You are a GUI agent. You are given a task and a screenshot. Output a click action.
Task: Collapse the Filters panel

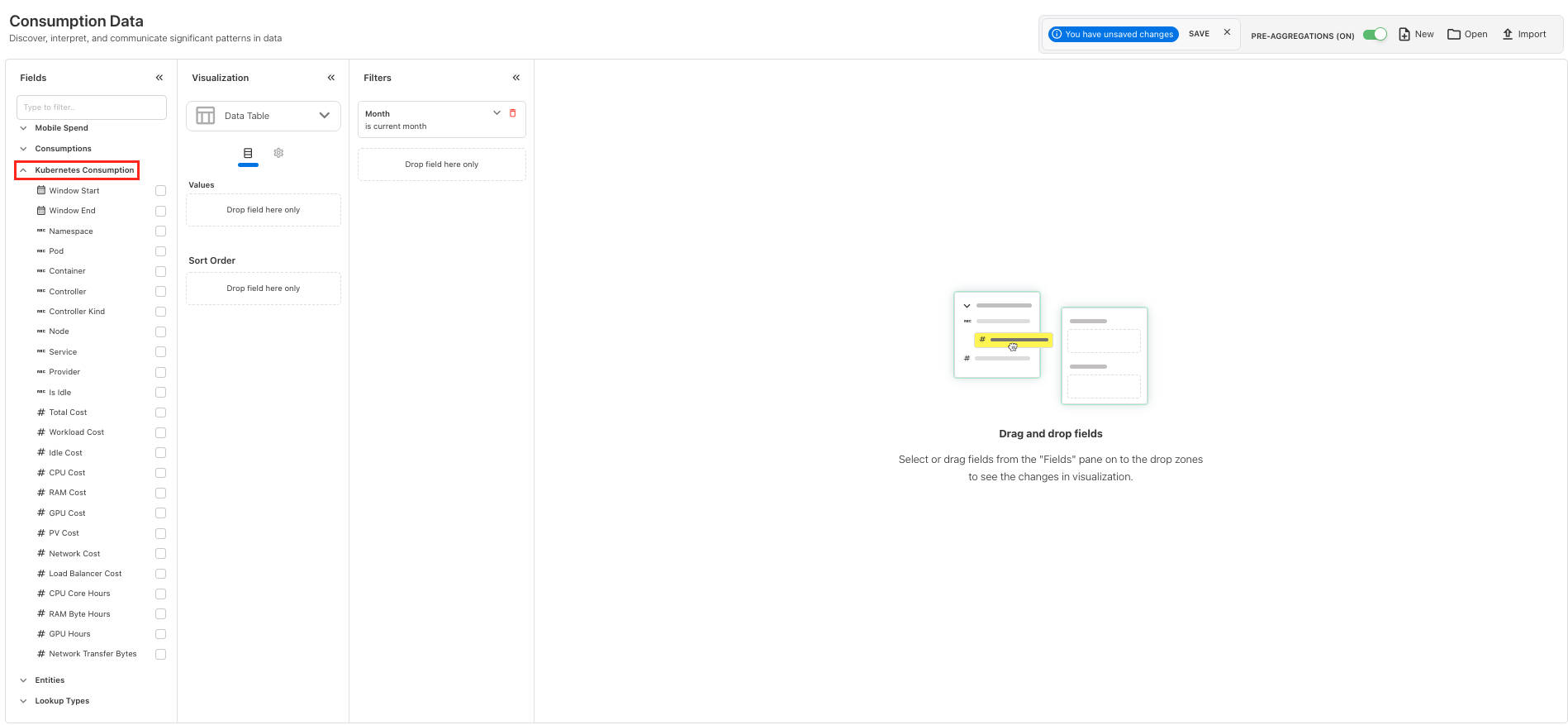point(516,78)
